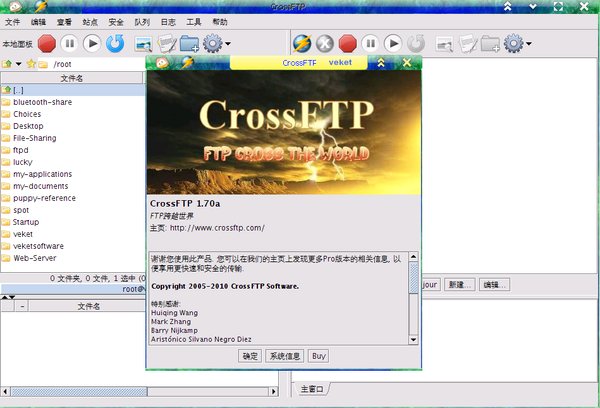Click remote panel lightning connect icon
This screenshot has height=408, width=600.
302,44
